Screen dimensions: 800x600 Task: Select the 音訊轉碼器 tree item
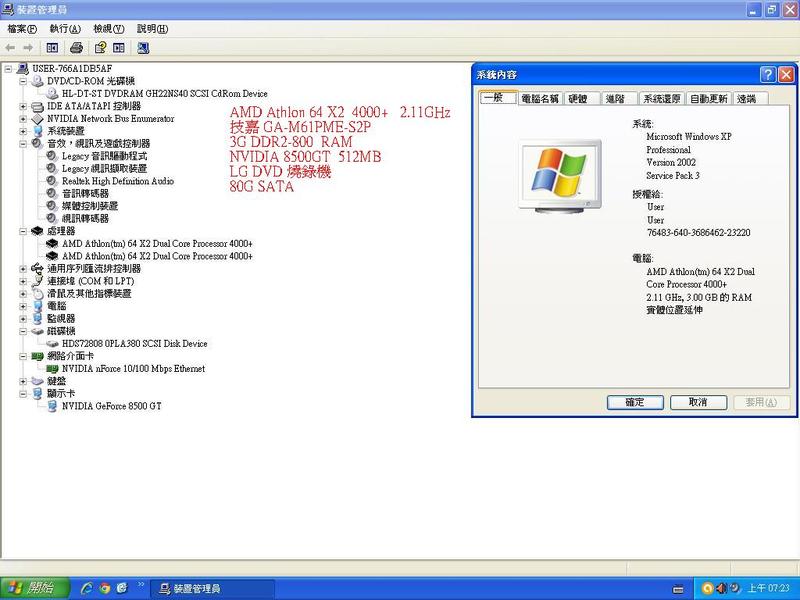(x=85, y=193)
